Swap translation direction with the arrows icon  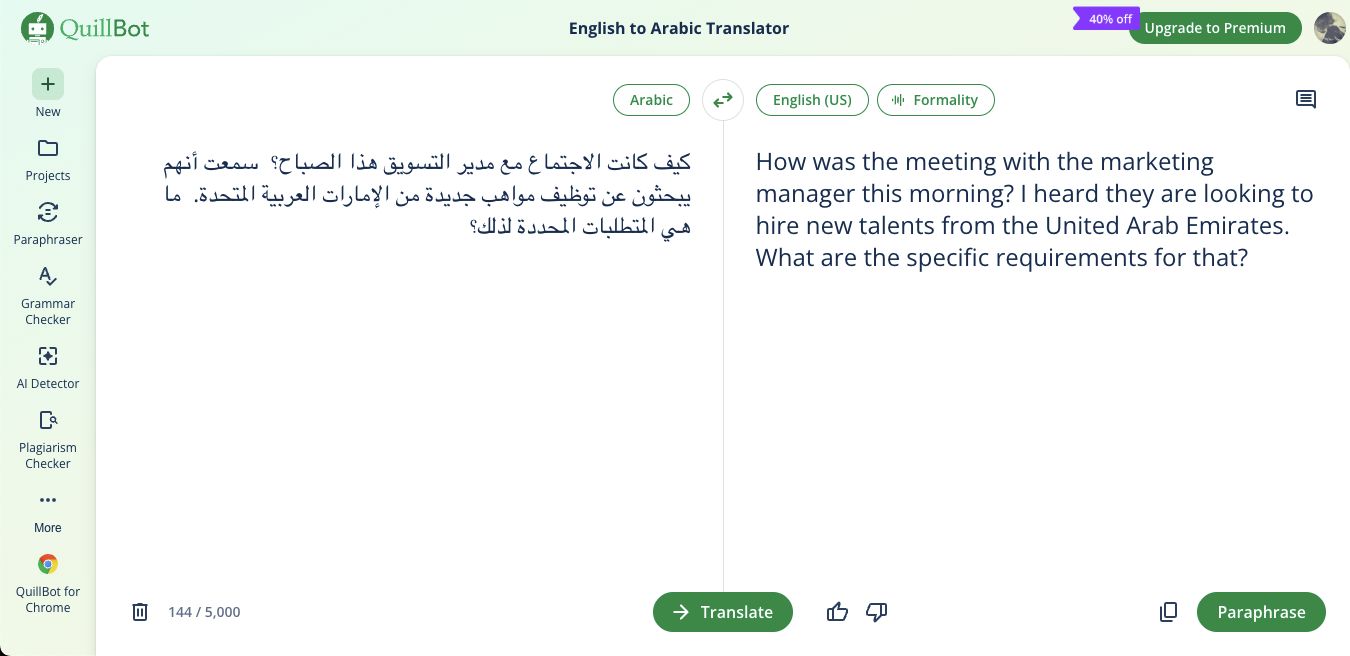[x=722, y=100]
